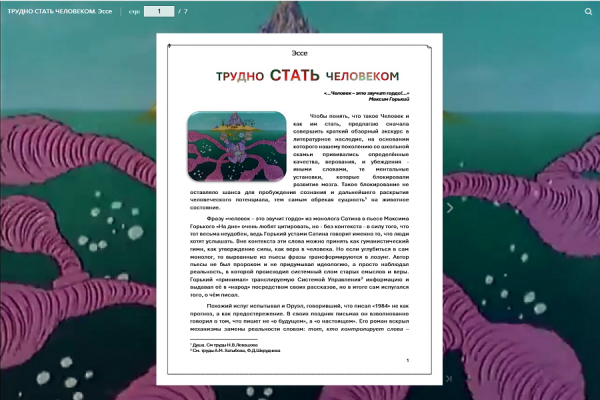Select the page number 1 in the page footer
This screenshot has height=400, width=600.
408,360
